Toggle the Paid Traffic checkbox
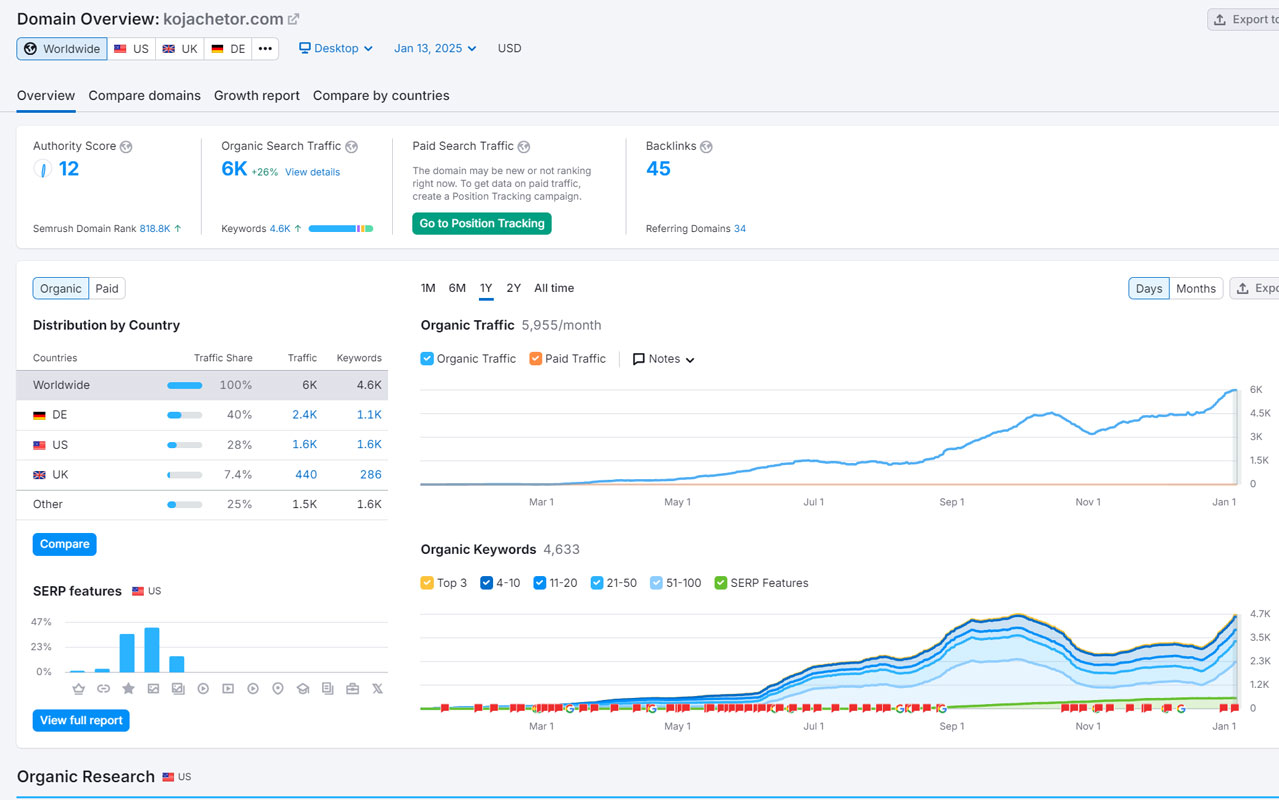1279x800 pixels. [536, 359]
